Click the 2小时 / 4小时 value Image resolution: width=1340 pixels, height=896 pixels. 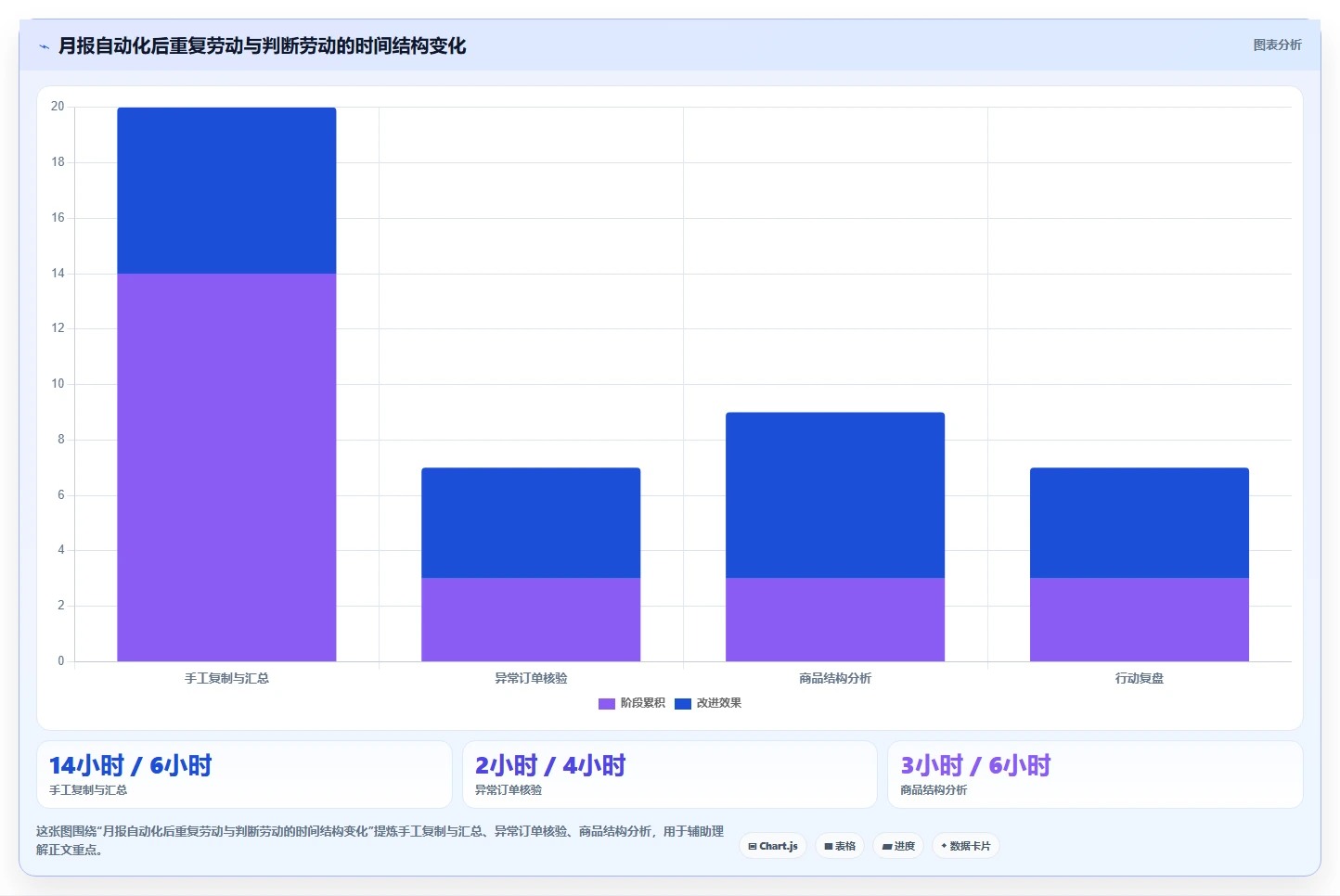pos(550,766)
